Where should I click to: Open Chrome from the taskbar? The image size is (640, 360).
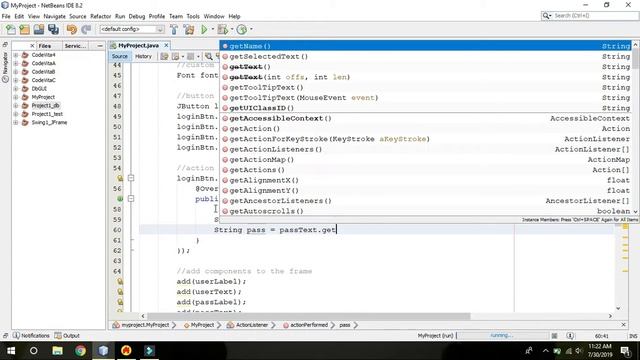(x=80, y=351)
